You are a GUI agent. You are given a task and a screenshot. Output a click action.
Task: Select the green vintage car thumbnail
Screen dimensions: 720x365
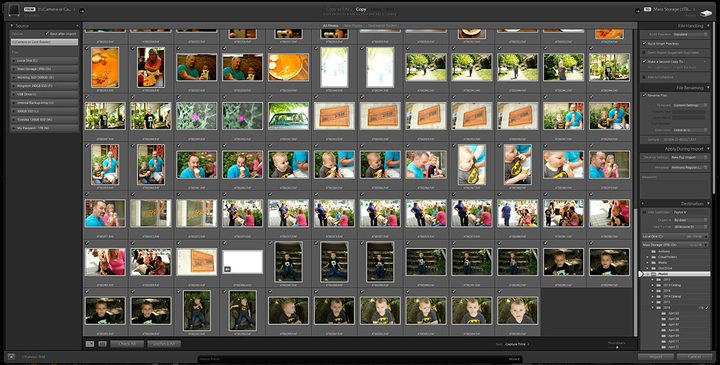tap(288, 116)
